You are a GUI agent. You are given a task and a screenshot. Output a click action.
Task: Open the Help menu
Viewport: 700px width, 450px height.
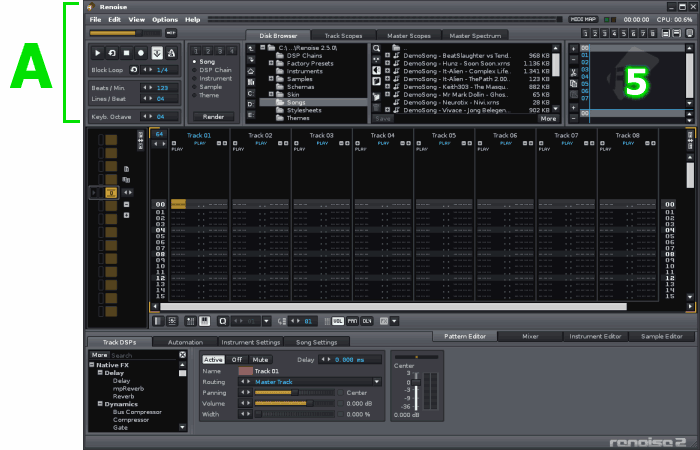pyautogui.click(x=192, y=20)
